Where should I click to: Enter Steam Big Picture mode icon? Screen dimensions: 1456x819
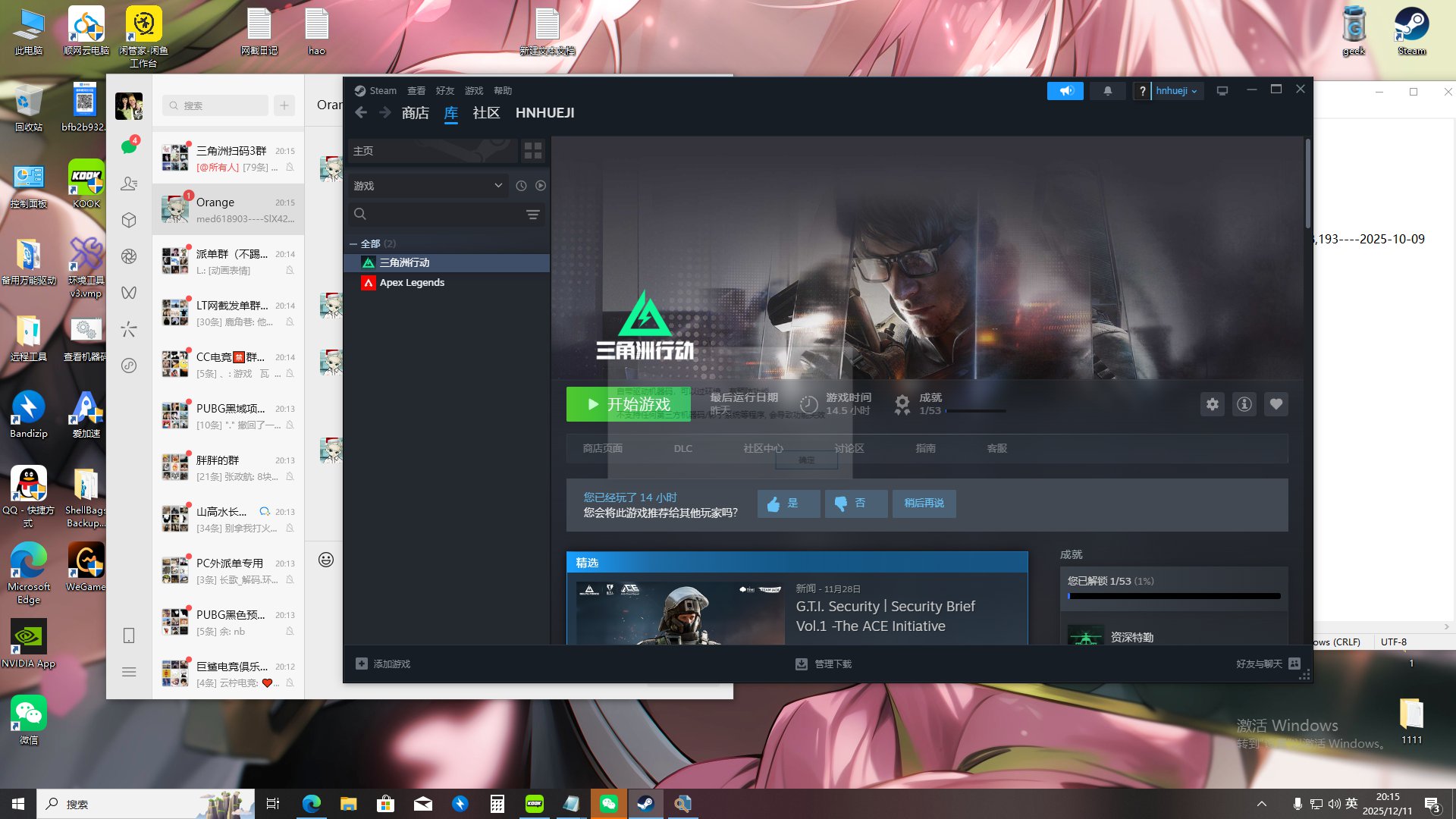pos(1222,91)
